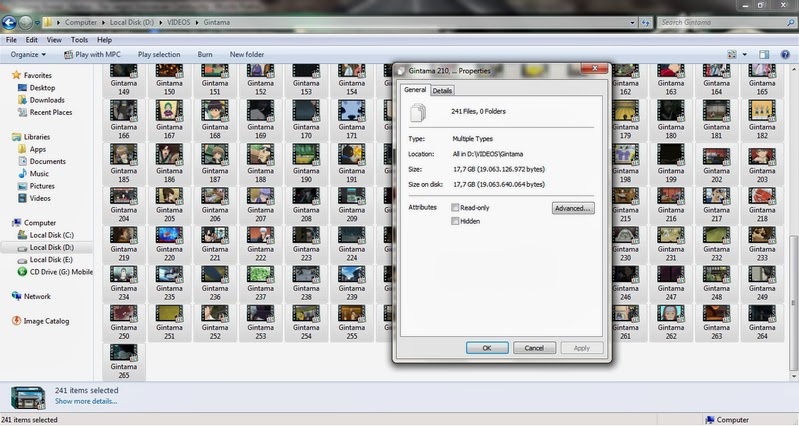Image resolution: width=799 pixels, height=426 pixels.
Task: Open the Organize dropdown menu
Action: pos(28,55)
